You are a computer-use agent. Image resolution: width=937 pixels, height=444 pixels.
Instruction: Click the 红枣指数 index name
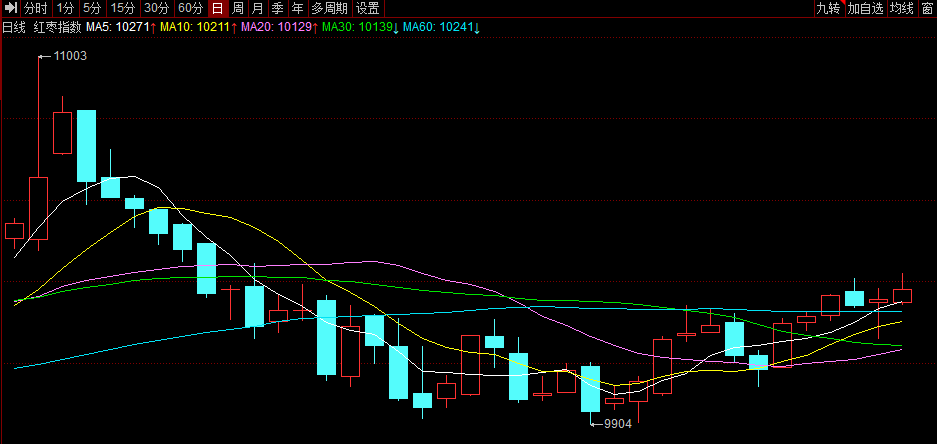58,27
